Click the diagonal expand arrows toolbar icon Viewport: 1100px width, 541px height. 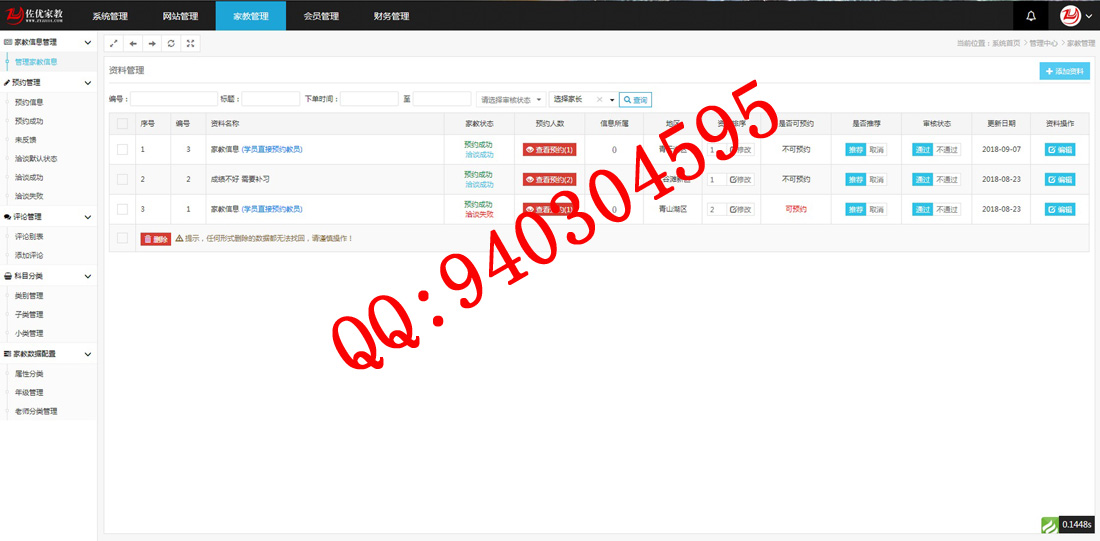pyautogui.click(x=114, y=44)
